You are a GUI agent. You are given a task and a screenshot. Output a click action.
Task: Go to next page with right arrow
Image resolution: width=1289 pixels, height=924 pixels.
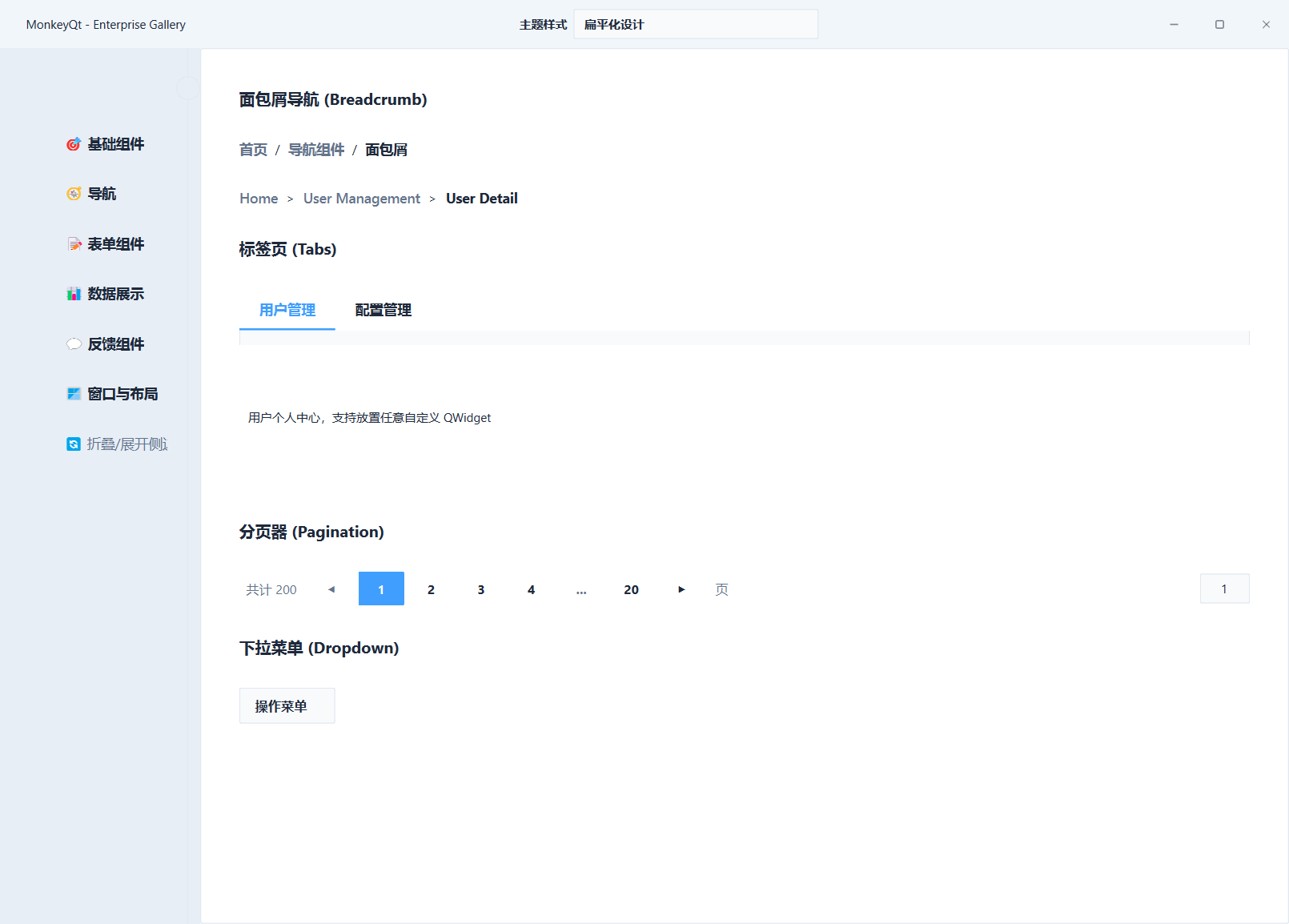(681, 589)
